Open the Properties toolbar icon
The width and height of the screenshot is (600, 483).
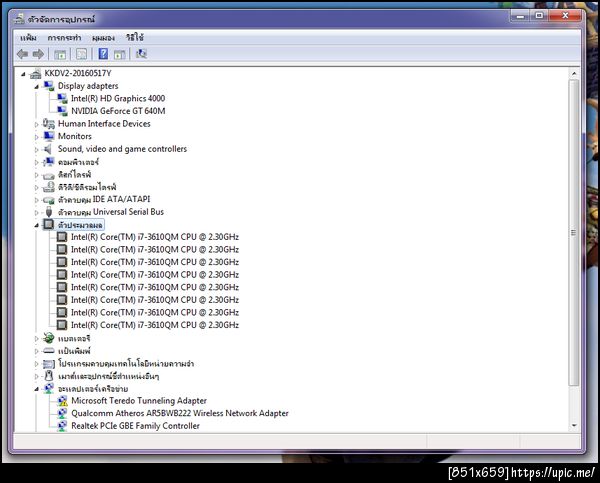pyautogui.click(x=81, y=54)
